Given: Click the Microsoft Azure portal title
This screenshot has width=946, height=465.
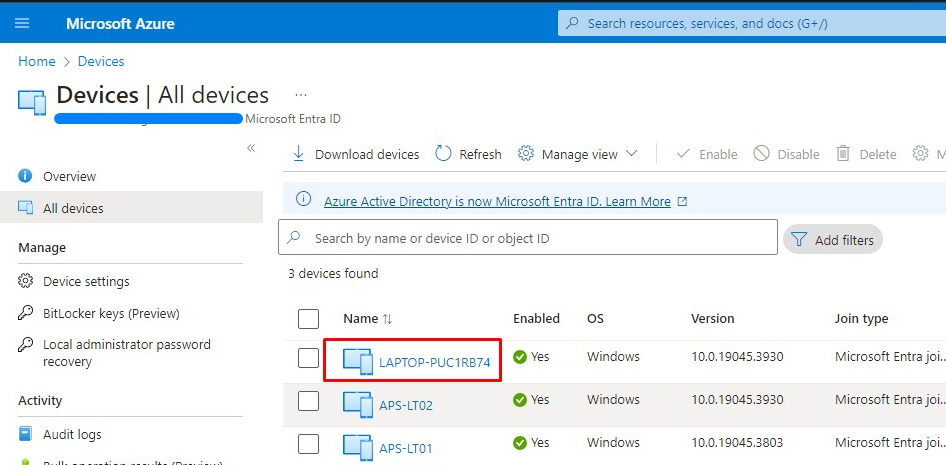Looking at the screenshot, I should click(x=120, y=24).
